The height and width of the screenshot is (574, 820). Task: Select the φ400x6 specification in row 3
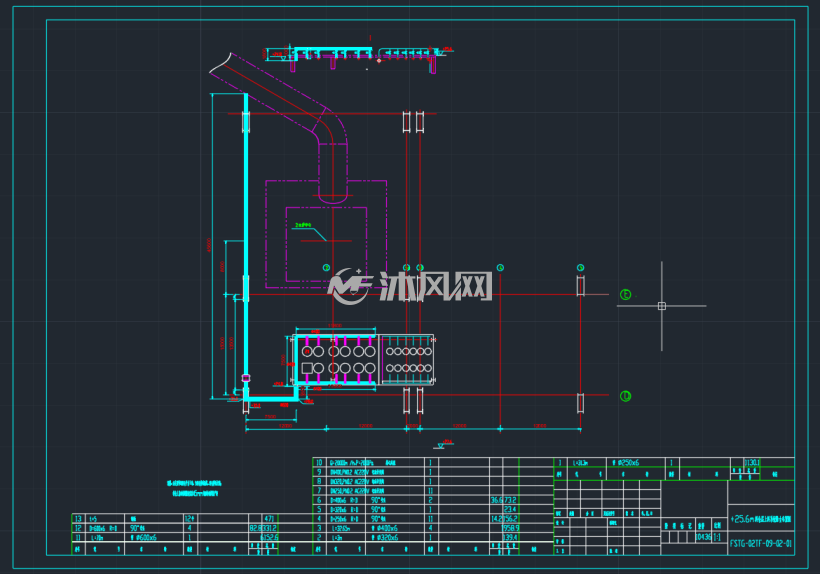pyautogui.click(x=384, y=528)
